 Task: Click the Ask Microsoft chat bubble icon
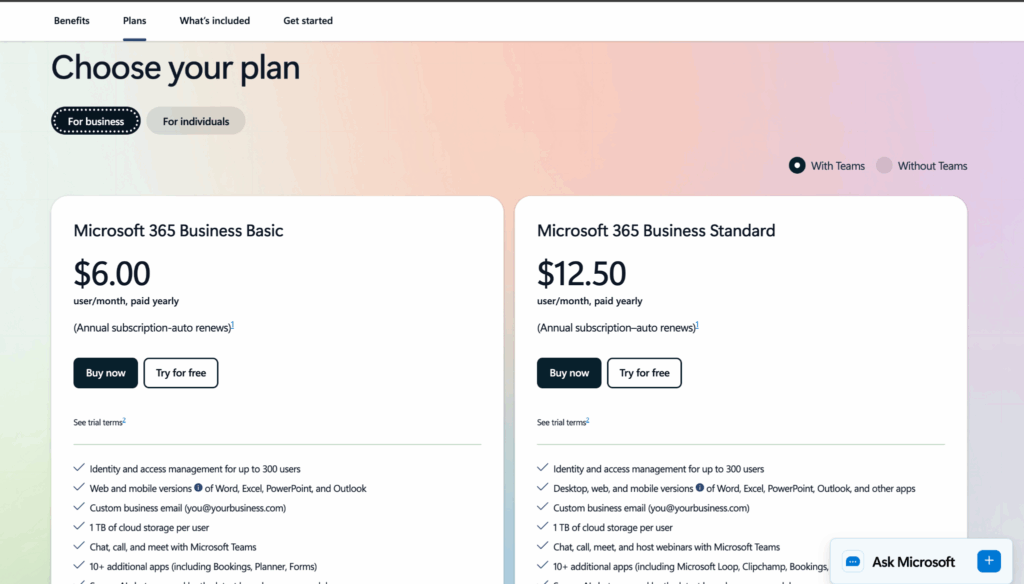(852, 562)
